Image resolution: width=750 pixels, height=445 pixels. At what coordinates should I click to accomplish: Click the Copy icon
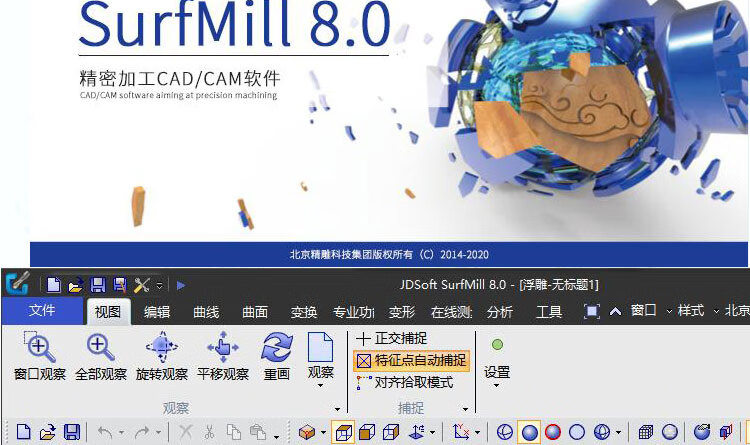click(233, 432)
